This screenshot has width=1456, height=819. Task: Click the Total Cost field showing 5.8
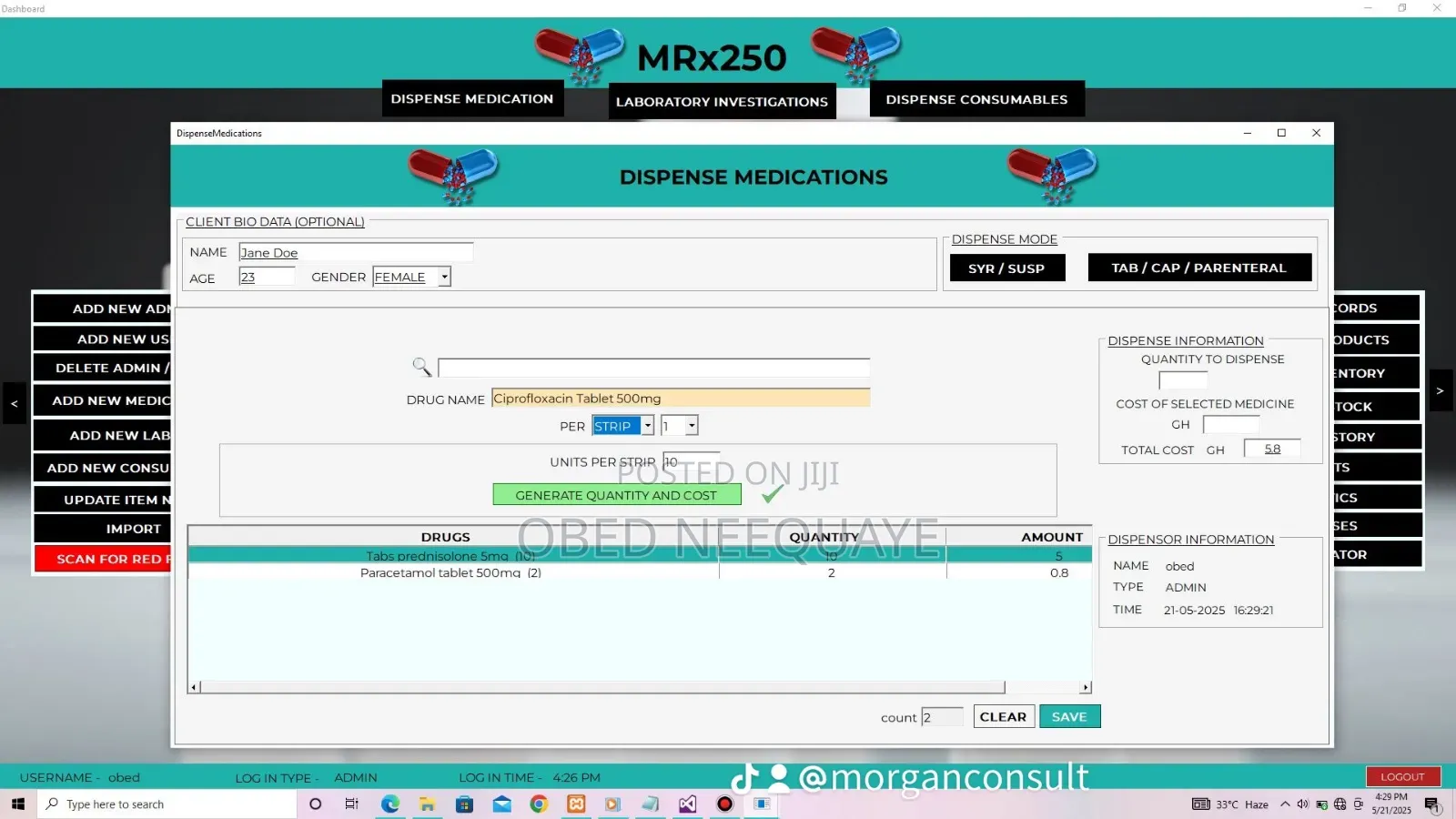[x=1272, y=449]
